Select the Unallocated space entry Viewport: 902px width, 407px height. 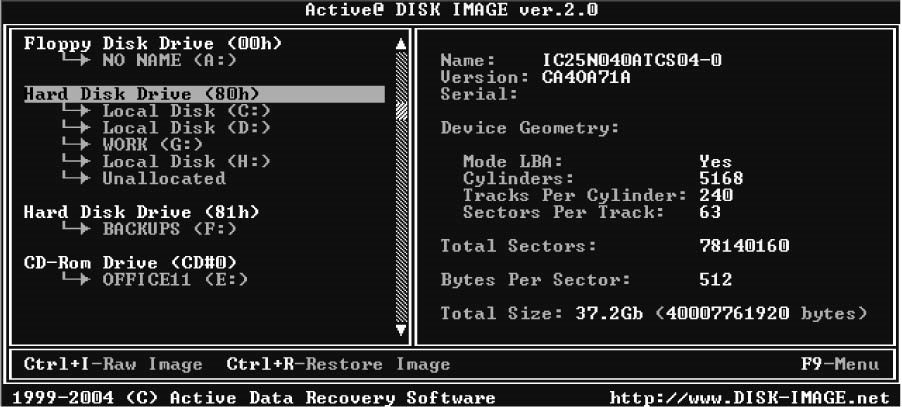coord(163,178)
